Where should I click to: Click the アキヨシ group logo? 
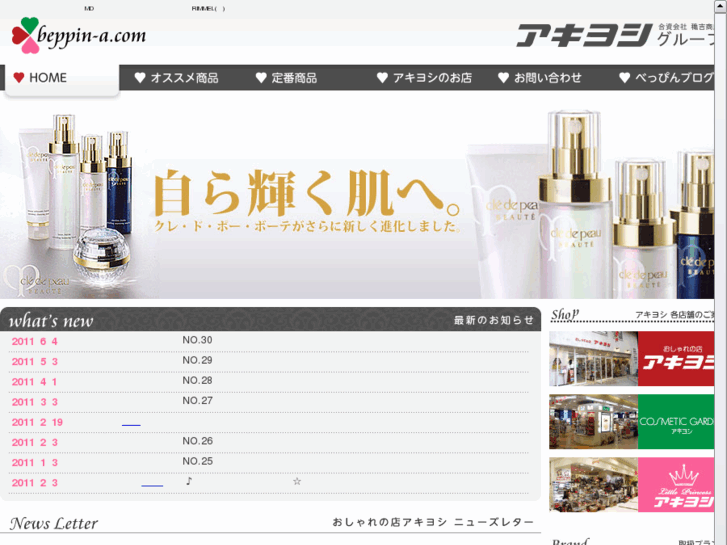coord(615,35)
